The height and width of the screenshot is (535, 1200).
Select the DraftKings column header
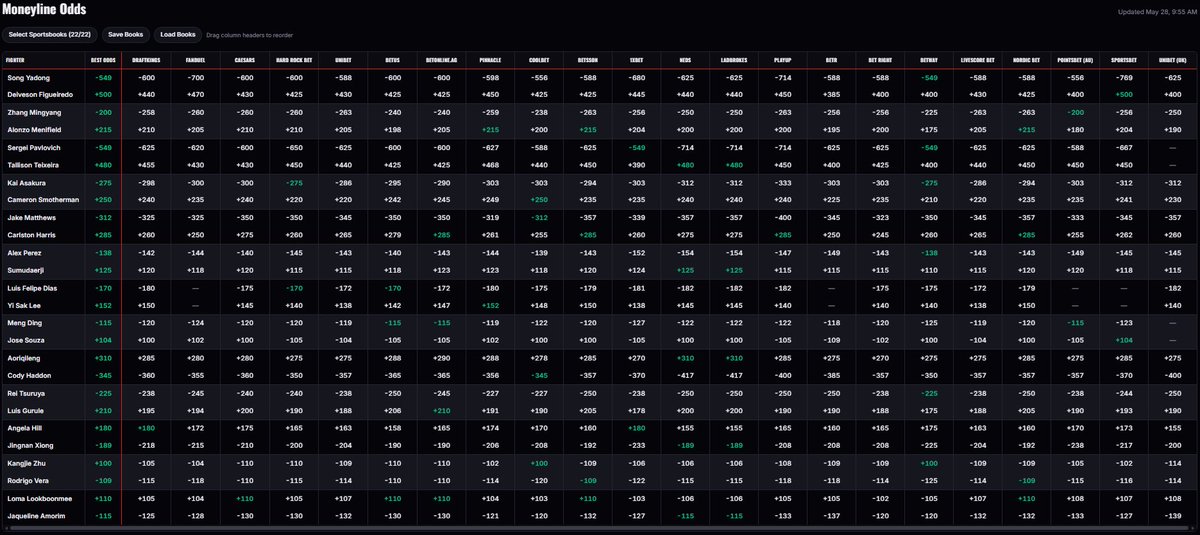[x=146, y=60]
